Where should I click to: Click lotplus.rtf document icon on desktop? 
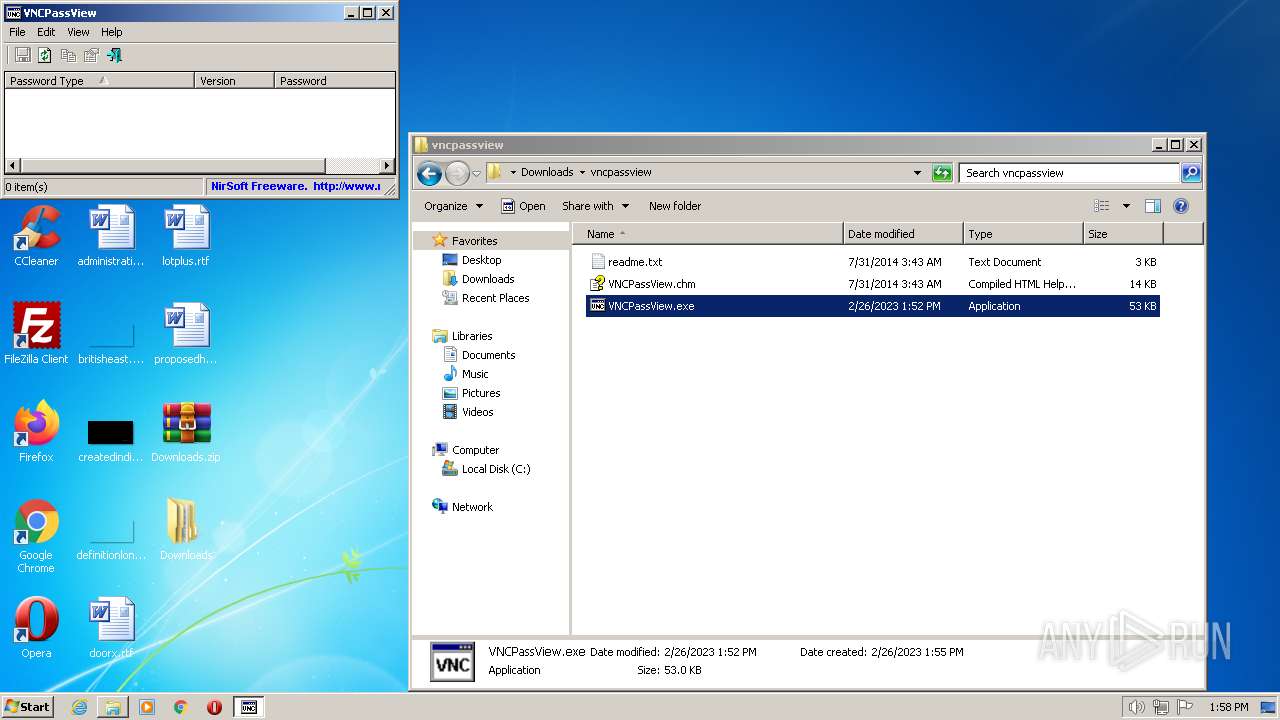pos(186,236)
